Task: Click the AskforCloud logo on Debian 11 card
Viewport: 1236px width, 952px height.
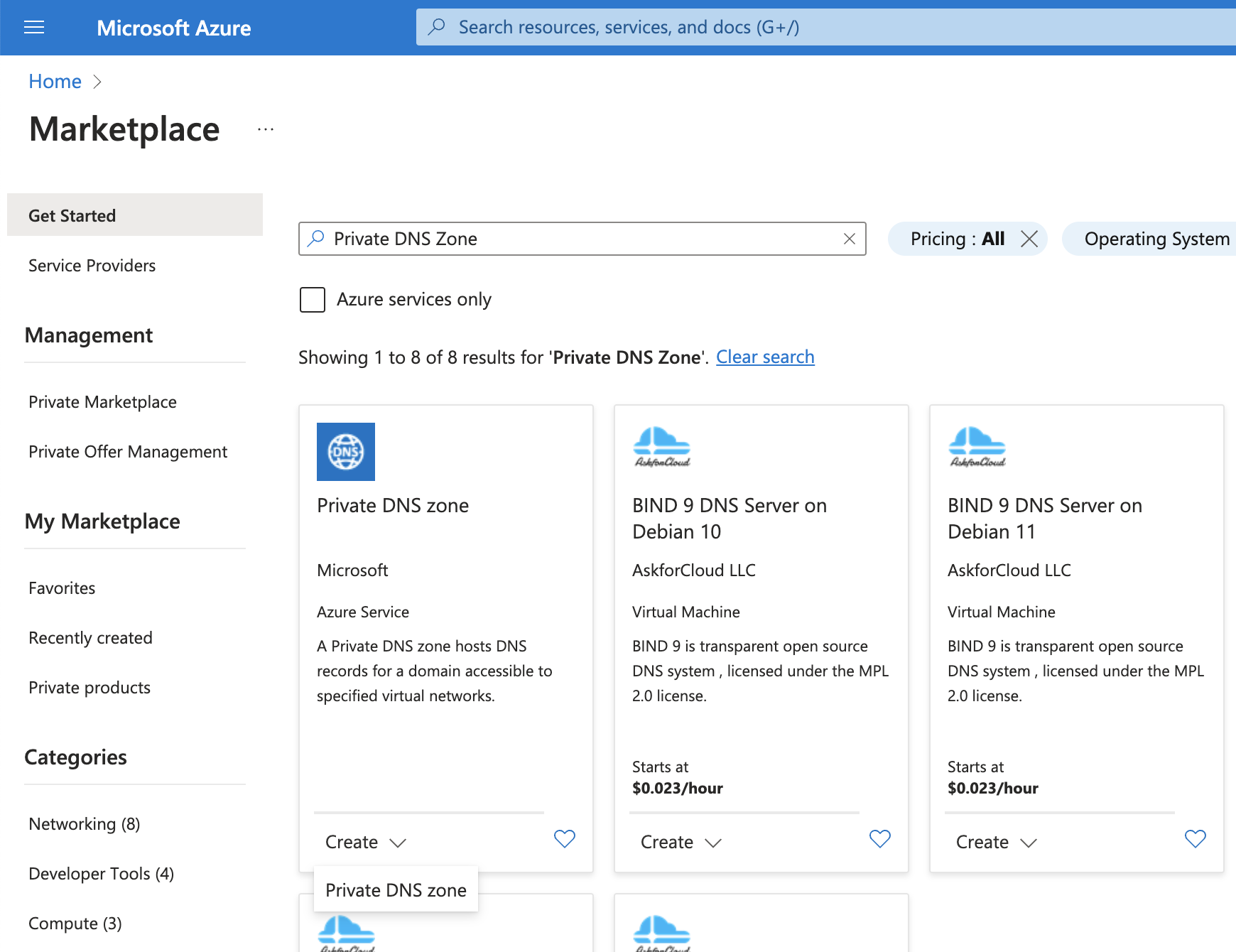Action: [x=977, y=447]
